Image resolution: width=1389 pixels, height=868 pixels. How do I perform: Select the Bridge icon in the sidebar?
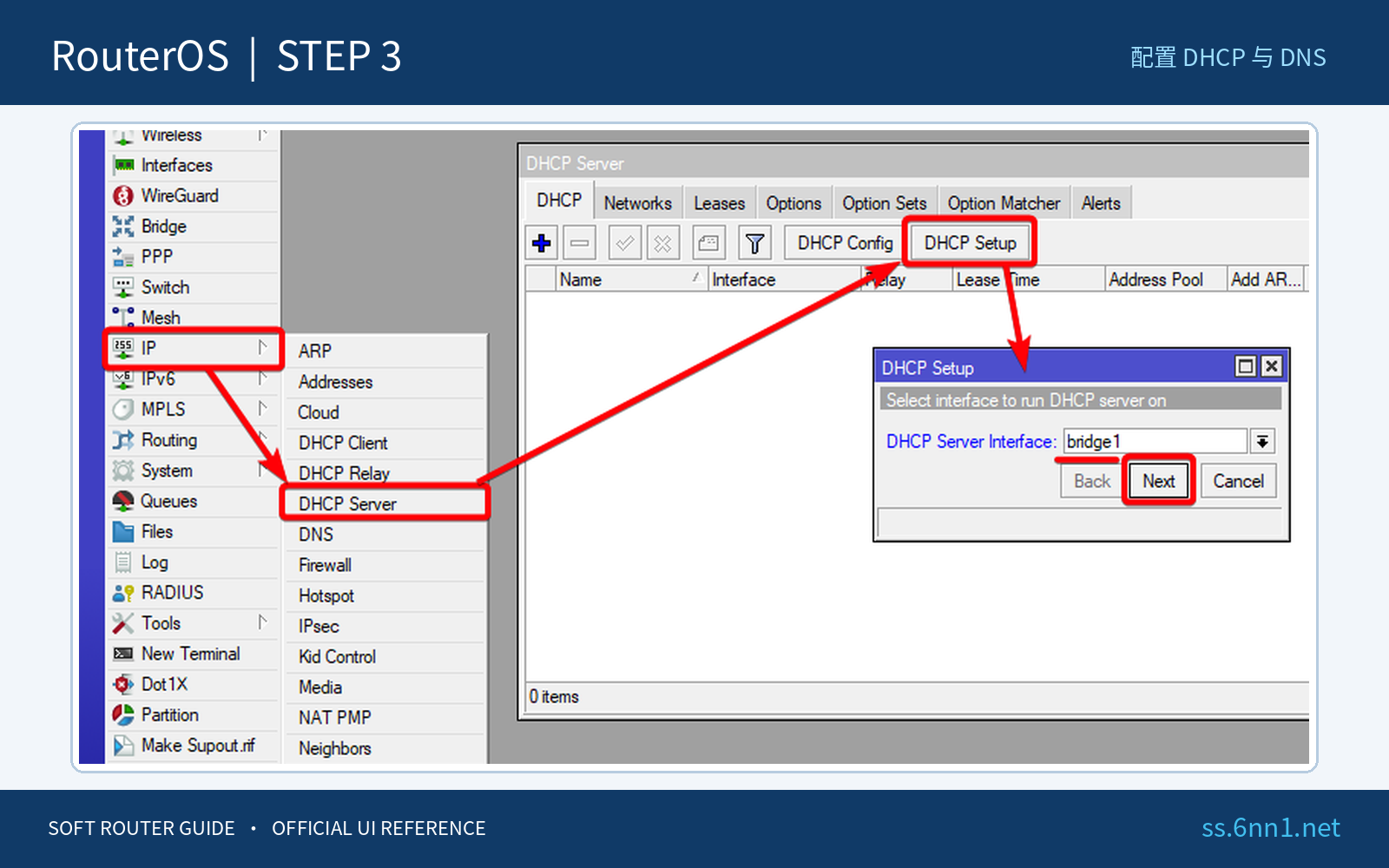pos(124,227)
